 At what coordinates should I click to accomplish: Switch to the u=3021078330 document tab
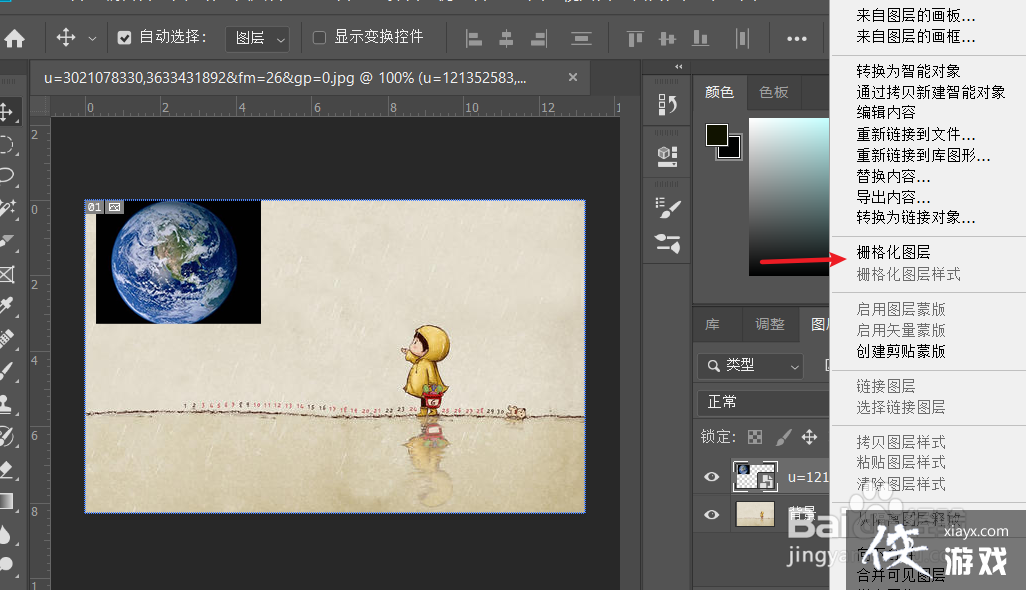coord(285,78)
